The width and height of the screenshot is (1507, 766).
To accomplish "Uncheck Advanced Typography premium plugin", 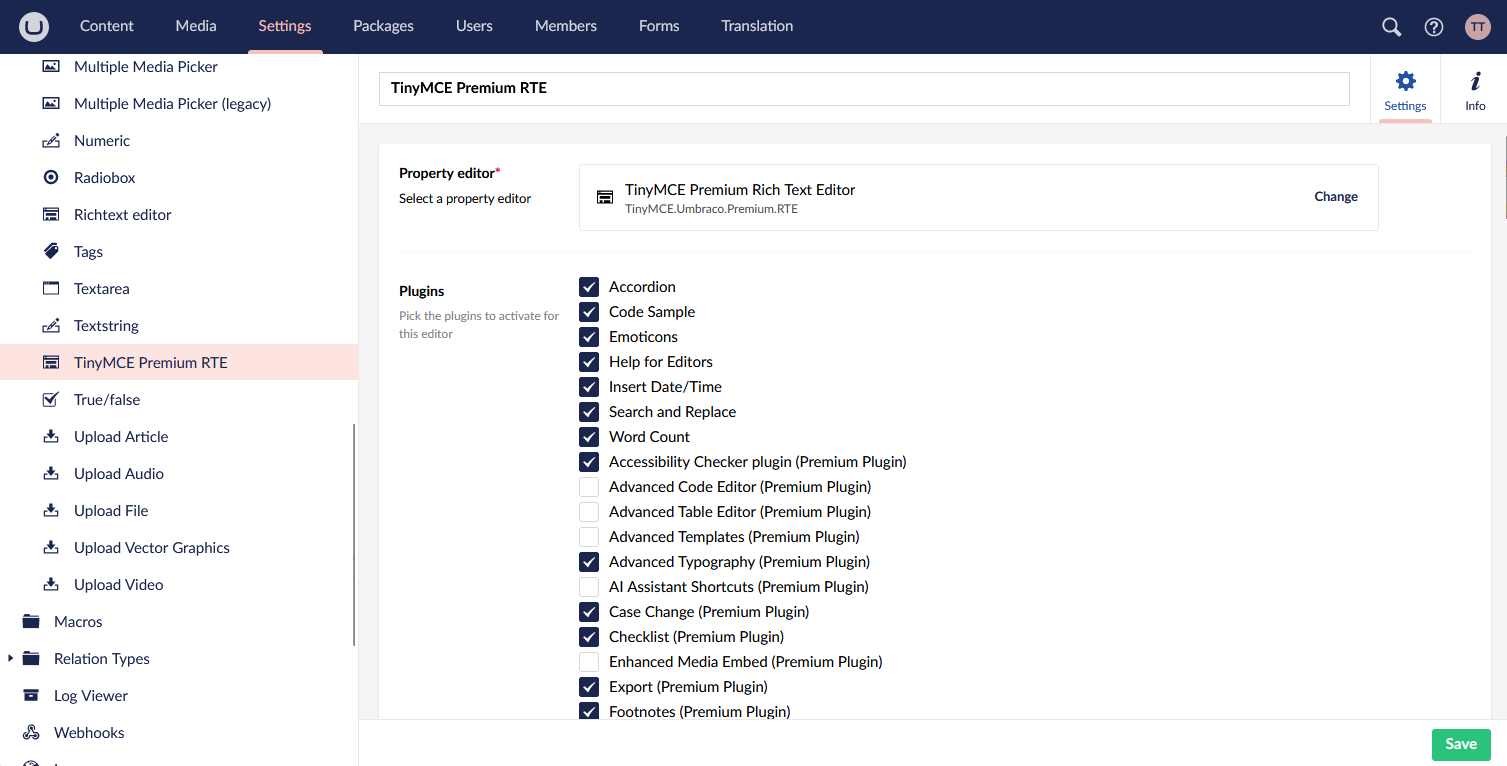I will 589,562.
